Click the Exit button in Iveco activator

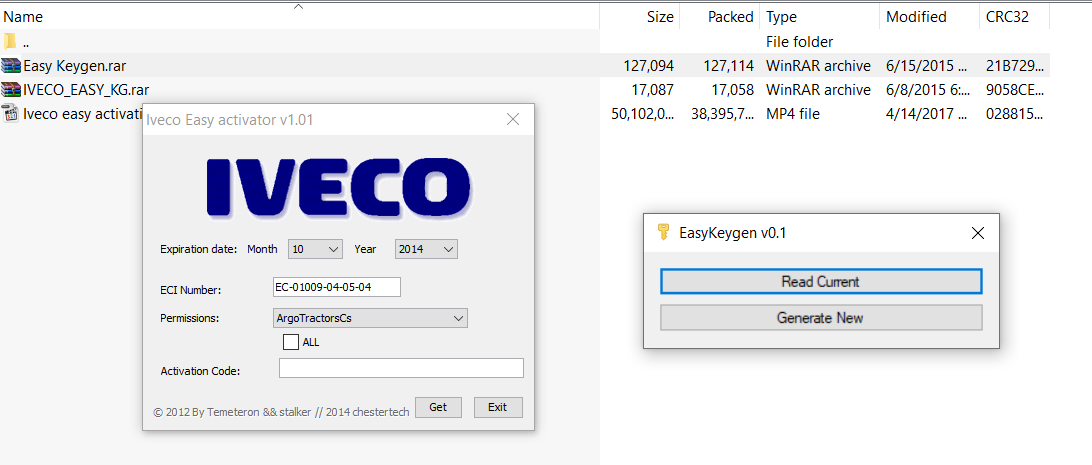pos(497,407)
